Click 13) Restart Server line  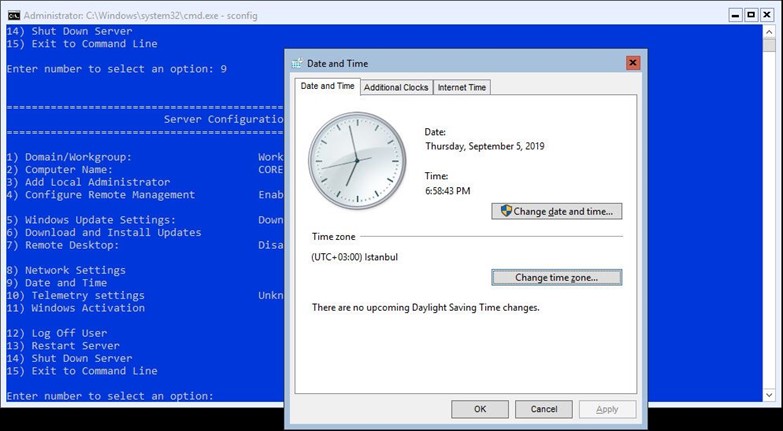(63, 346)
